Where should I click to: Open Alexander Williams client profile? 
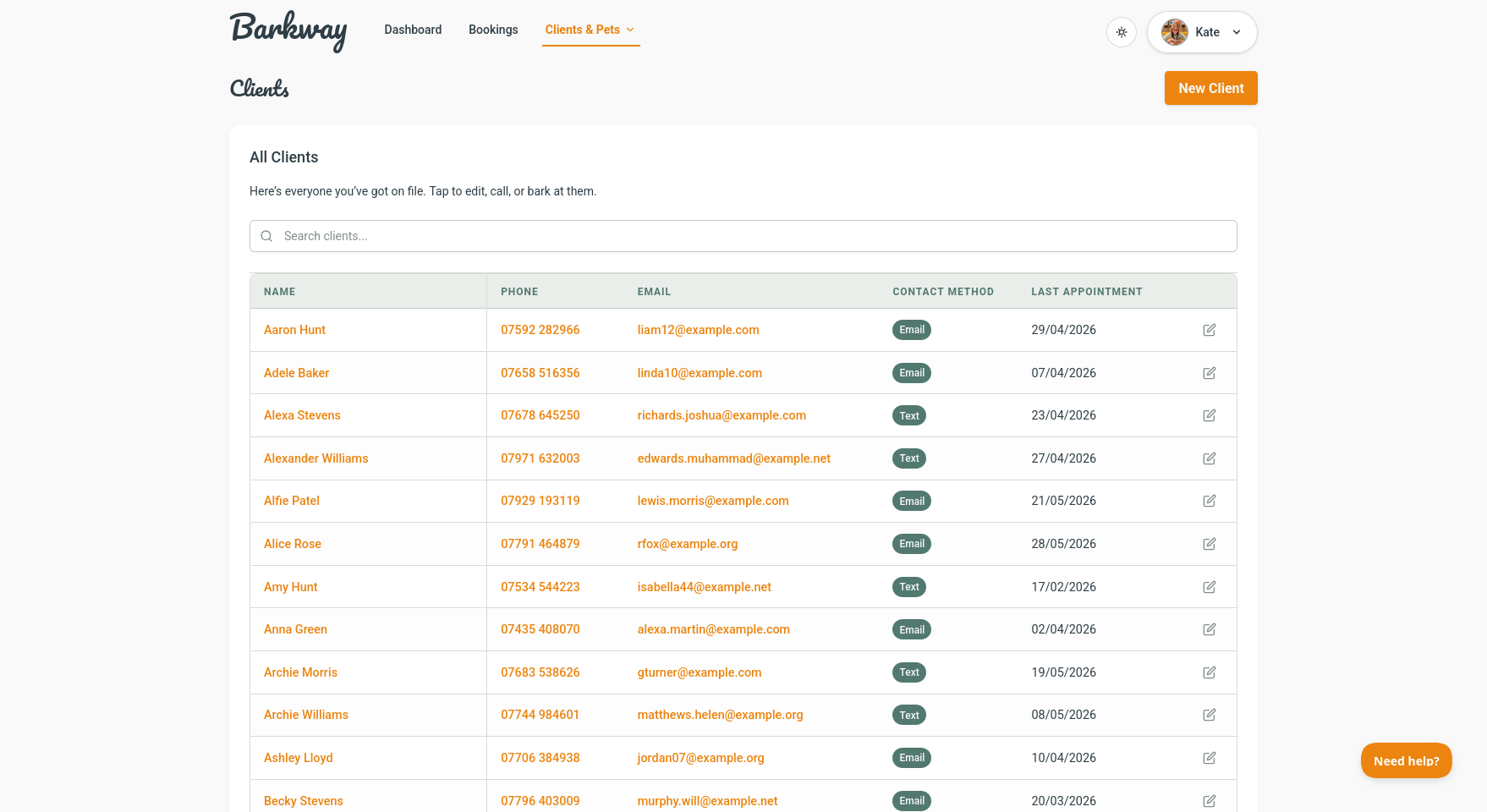pos(316,458)
